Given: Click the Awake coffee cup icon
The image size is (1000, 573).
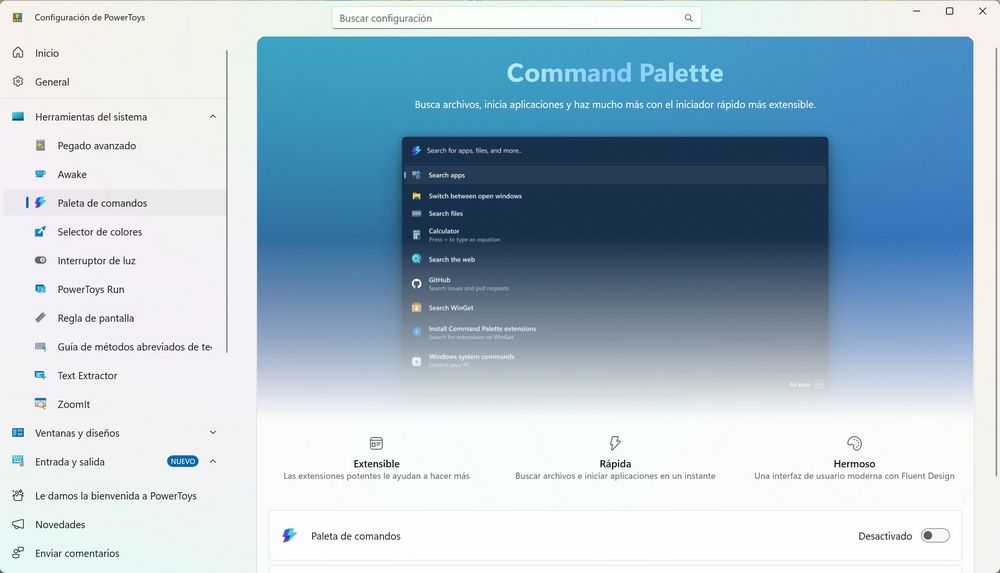Looking at the screenshot, I should click(x=40, y=174).
